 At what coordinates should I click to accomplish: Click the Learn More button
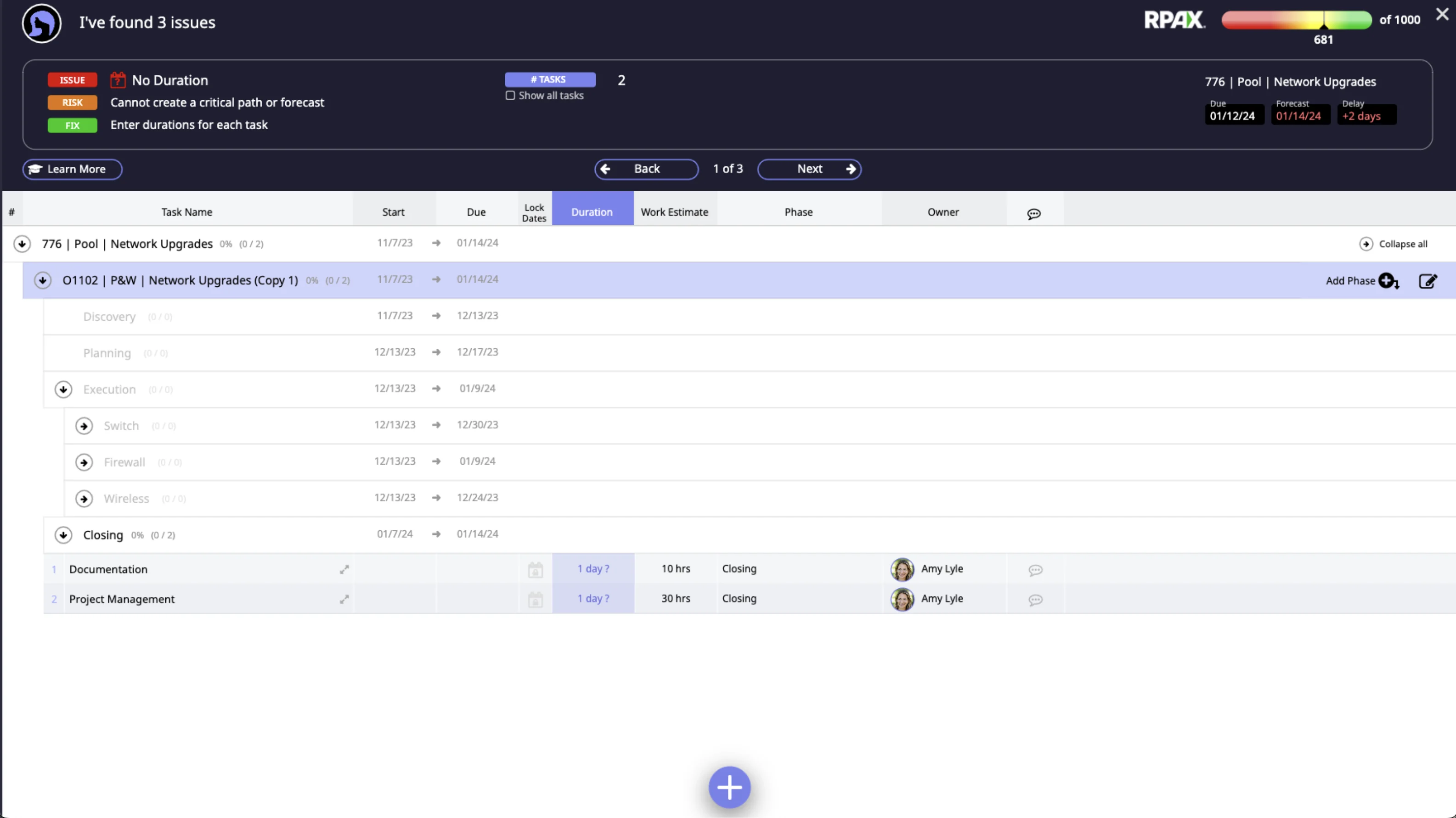point(73,169)
